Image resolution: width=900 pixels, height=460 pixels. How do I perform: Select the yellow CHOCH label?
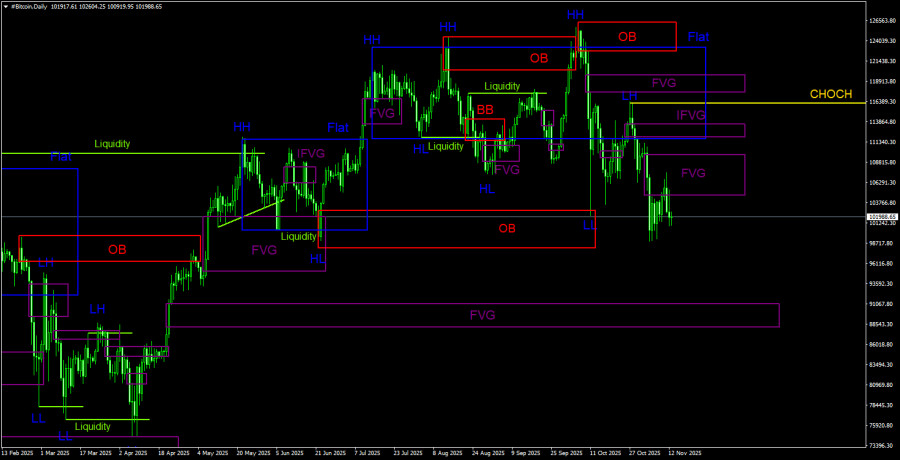point(830,95)
